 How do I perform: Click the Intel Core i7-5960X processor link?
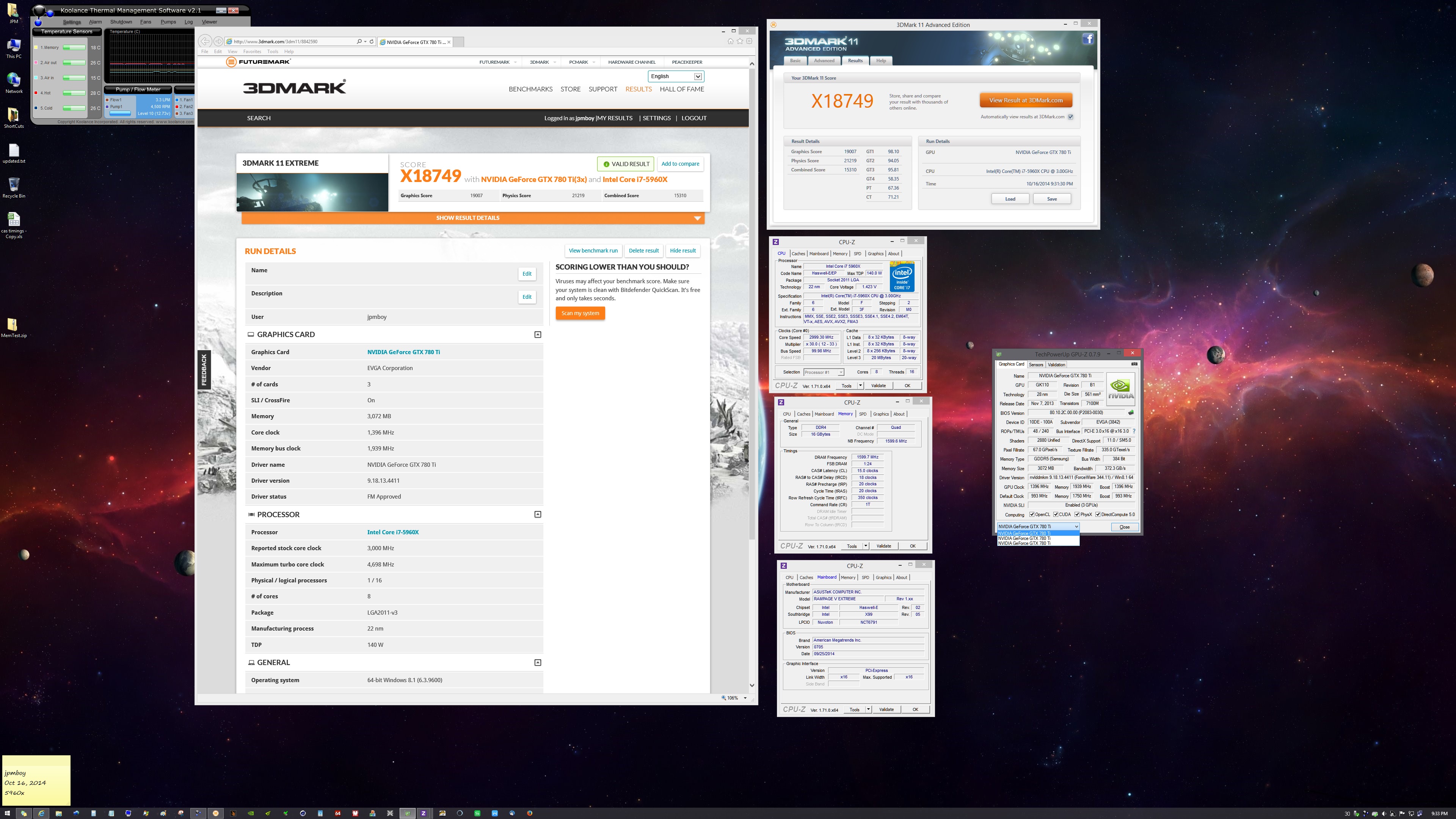393,532
